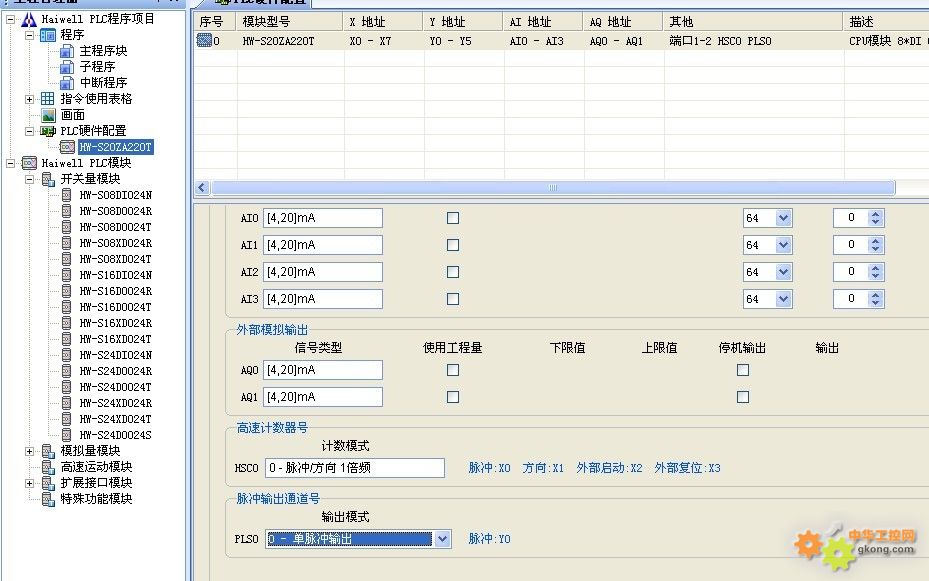
Task: Select the 中断程序 icon in the tree
Action: 68,84
